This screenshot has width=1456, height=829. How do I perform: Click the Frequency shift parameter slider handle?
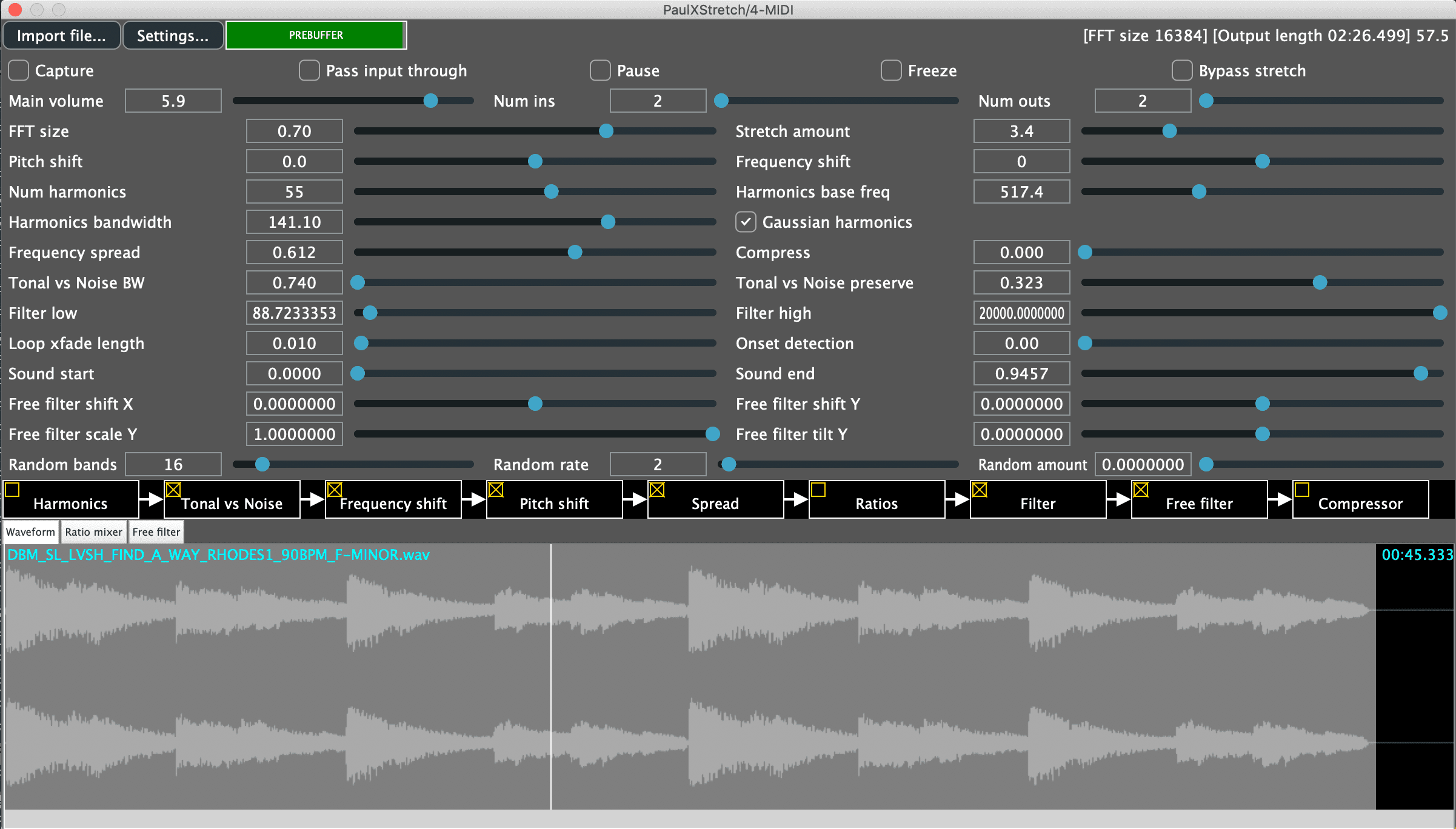(x=1263, y=161)
